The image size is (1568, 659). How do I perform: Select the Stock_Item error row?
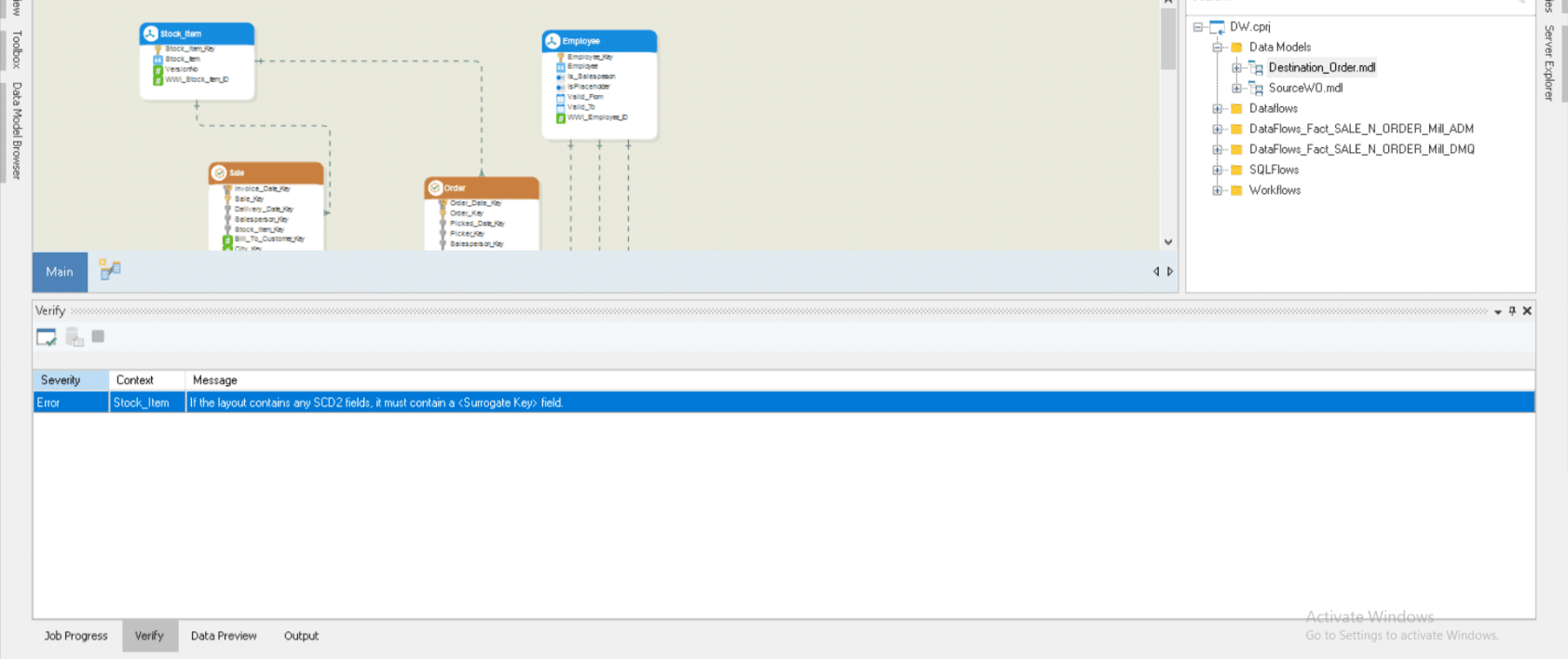pos(373,403)
